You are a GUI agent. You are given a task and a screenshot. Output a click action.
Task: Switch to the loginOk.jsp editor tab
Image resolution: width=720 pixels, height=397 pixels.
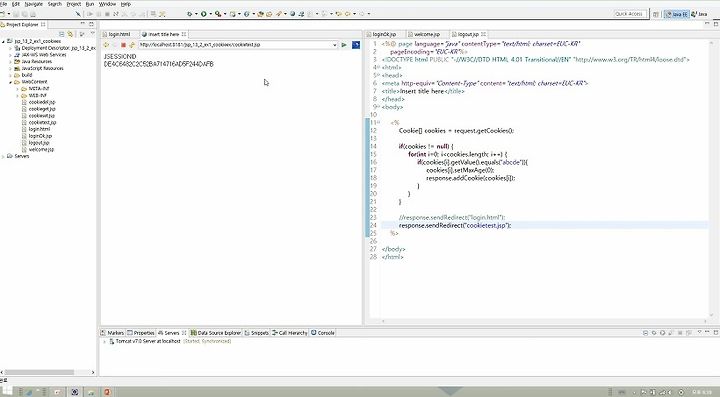coord(384,34)
